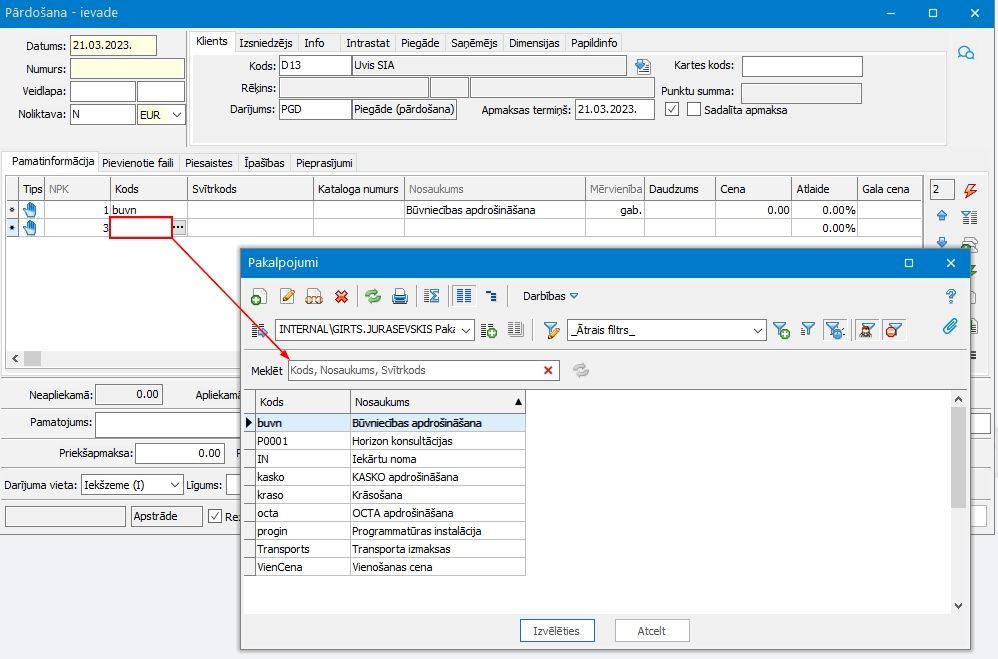Click the printer icon in Pakalpojumi
The image size is (998, 659).
(x=400, y=296)
